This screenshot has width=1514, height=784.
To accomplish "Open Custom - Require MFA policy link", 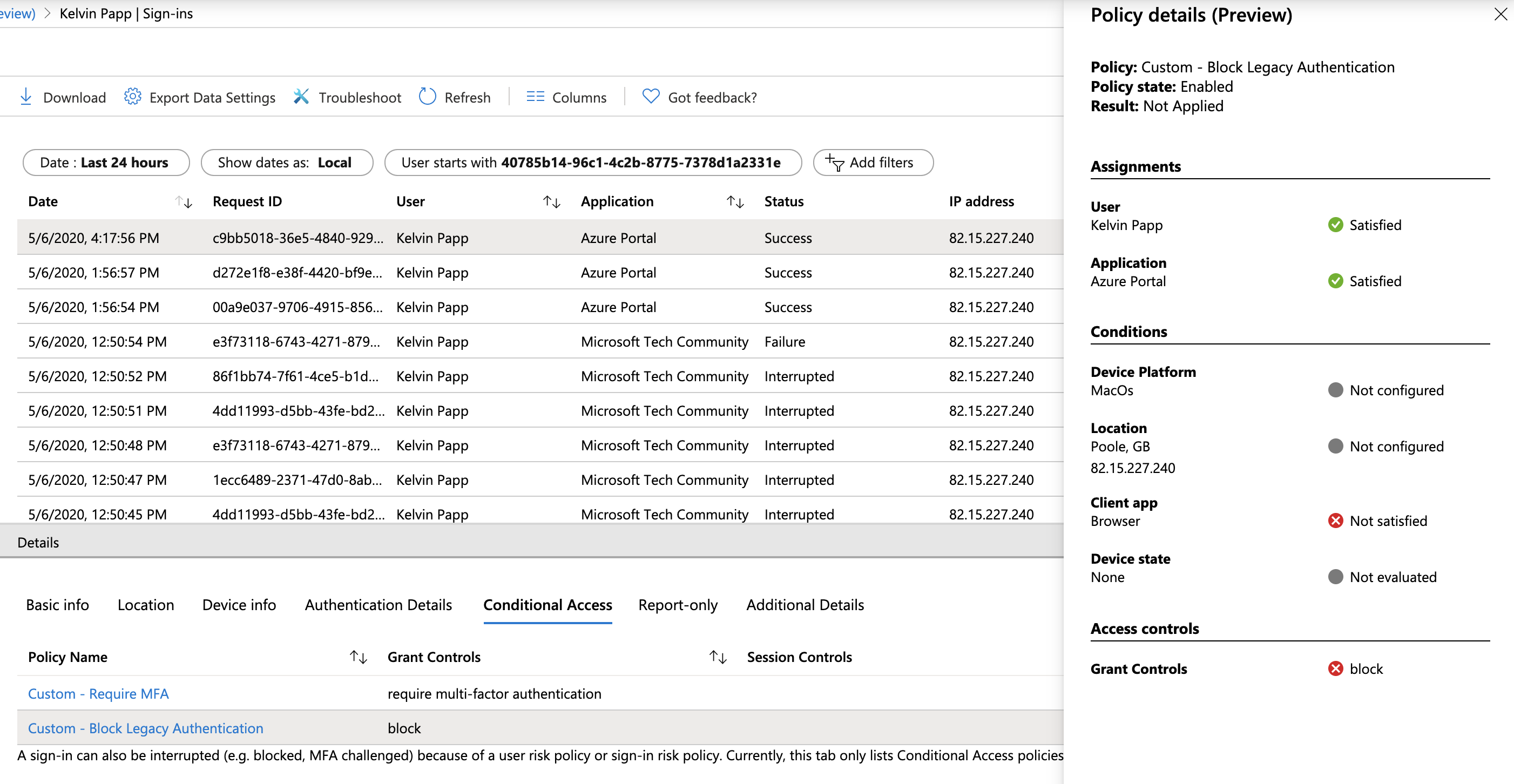I will tap(98, 693).
